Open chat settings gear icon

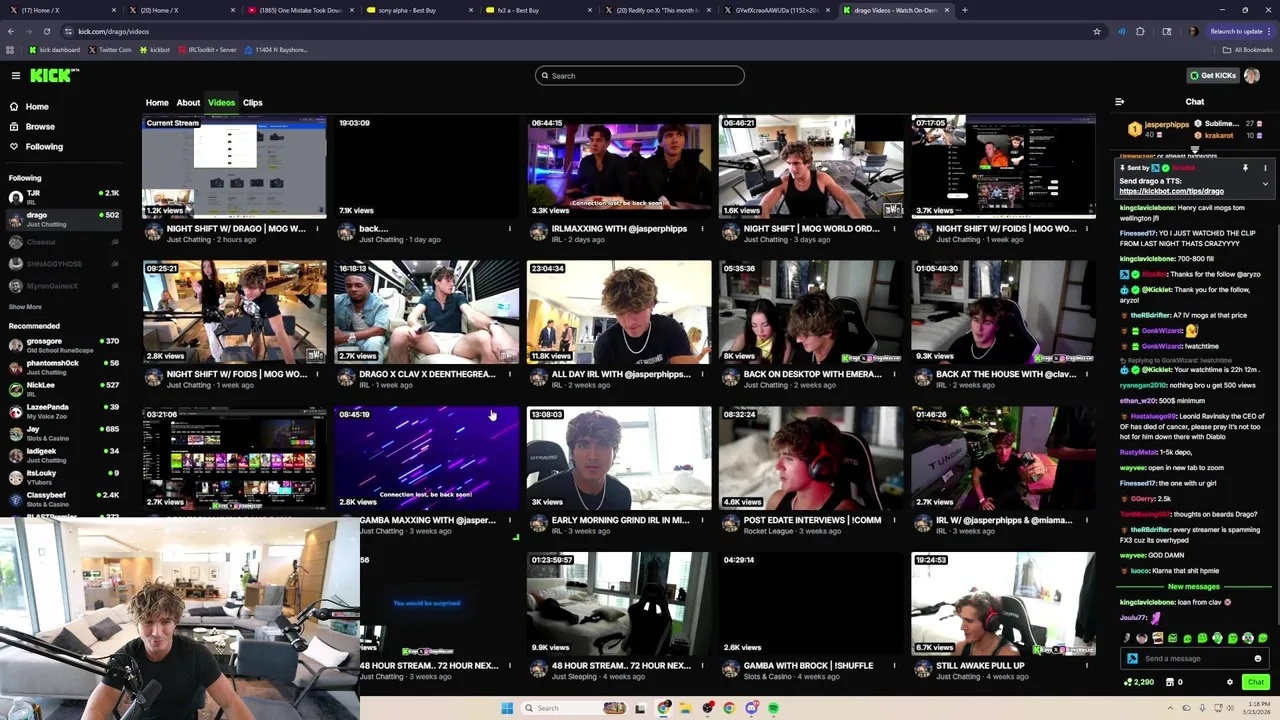(x=1230, y=682)
